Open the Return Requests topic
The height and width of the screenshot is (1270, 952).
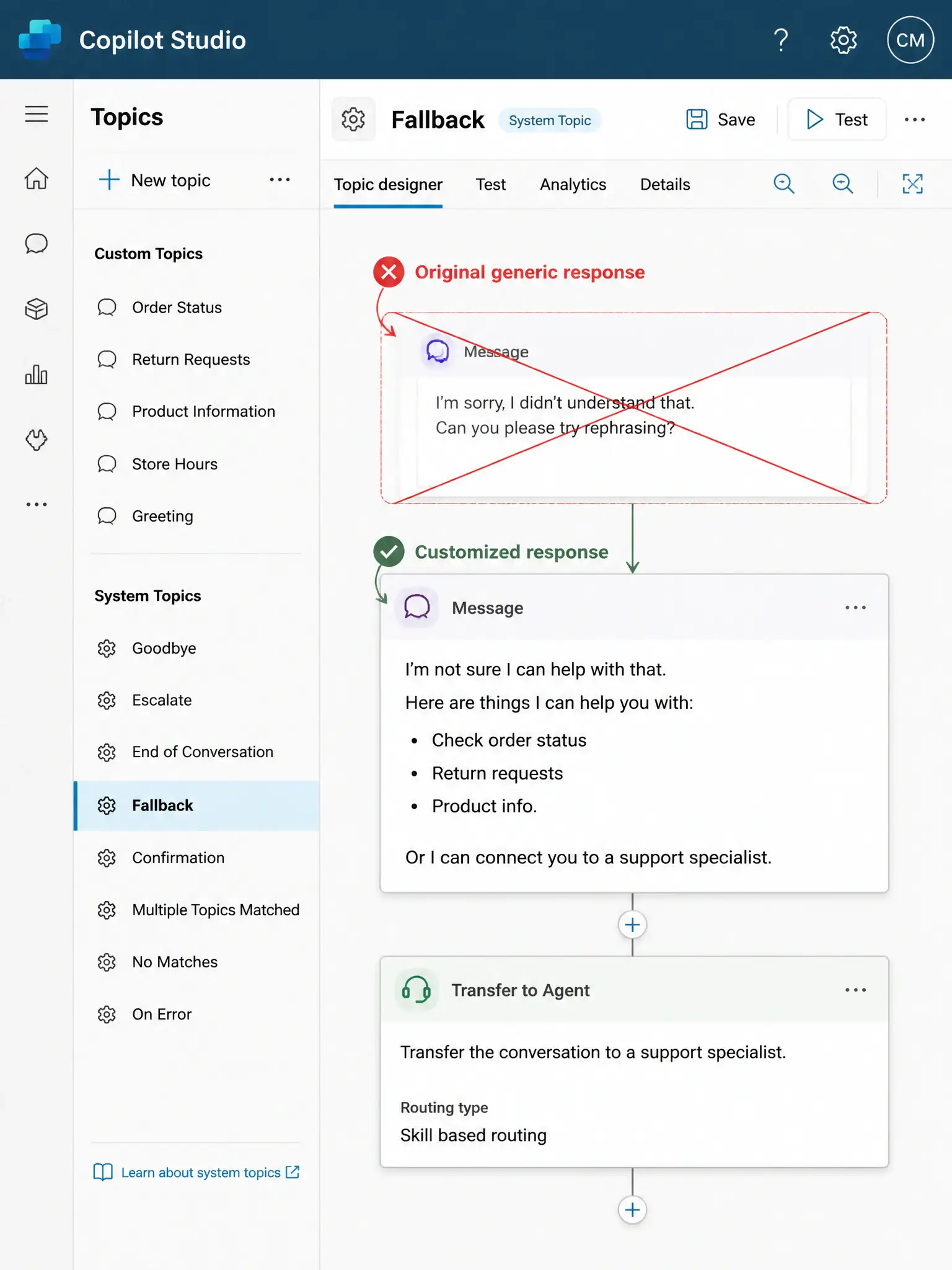196,360
